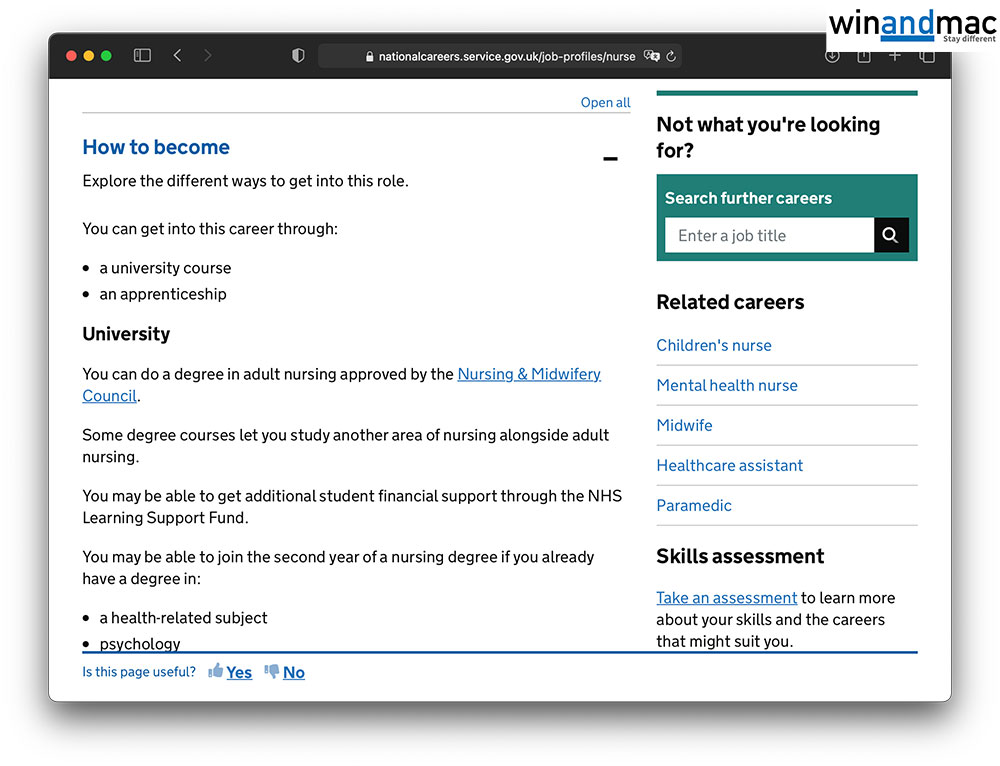Collapse the How to become section
This screenshot has height=766, width=1000.
pos(610,159)
